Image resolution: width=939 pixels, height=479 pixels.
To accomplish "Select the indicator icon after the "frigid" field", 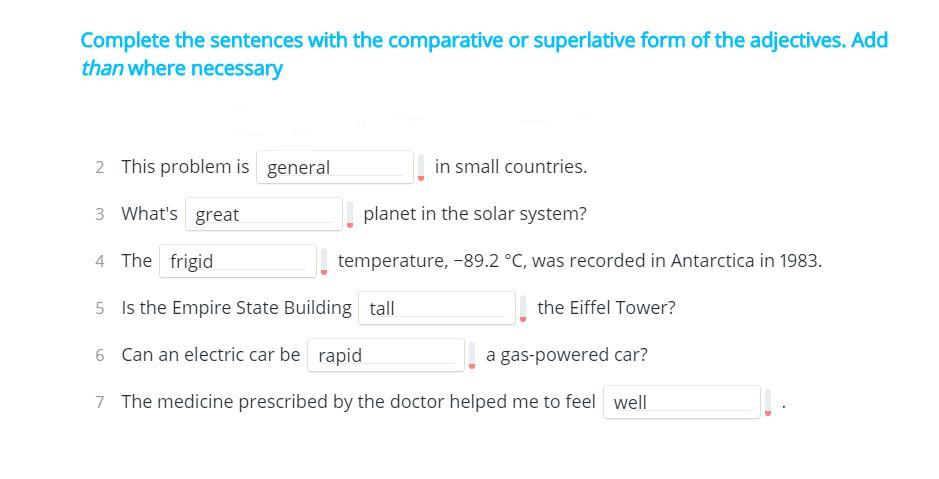I will coord(324,261).
